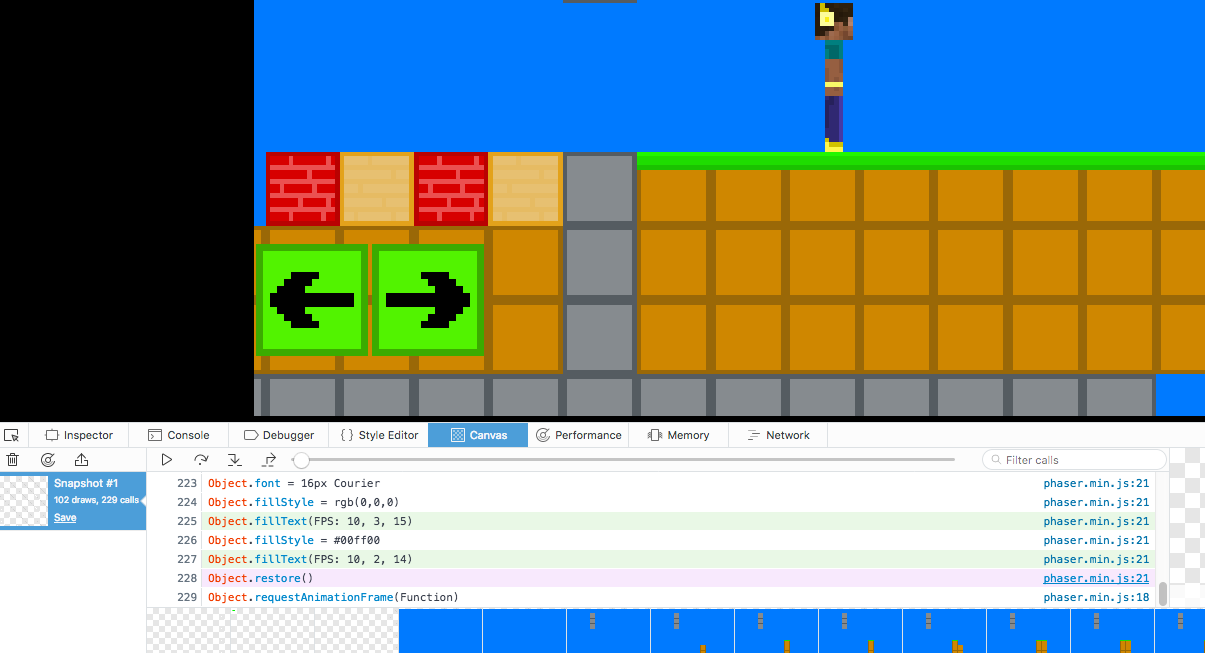Click the player character in the game

(x=834, y=77)
